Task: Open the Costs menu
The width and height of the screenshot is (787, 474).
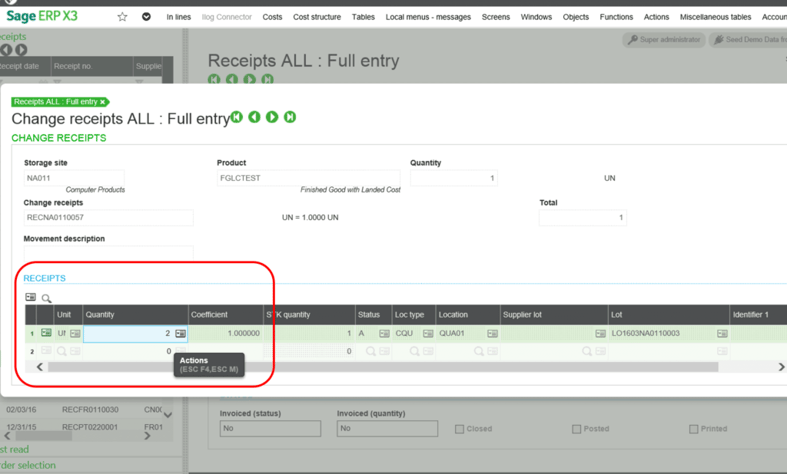Action: pos(272,17)
